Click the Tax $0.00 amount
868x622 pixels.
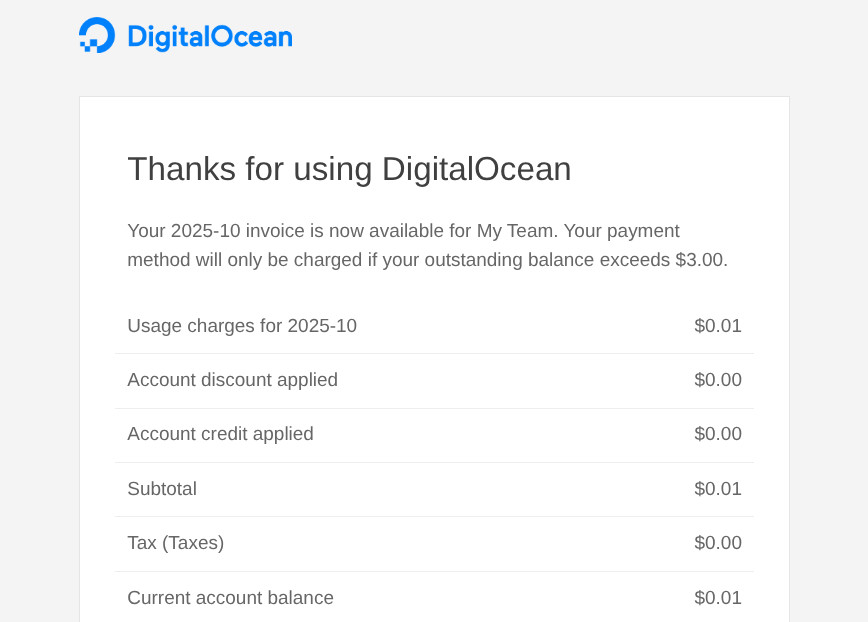click(x=718, y=543)
